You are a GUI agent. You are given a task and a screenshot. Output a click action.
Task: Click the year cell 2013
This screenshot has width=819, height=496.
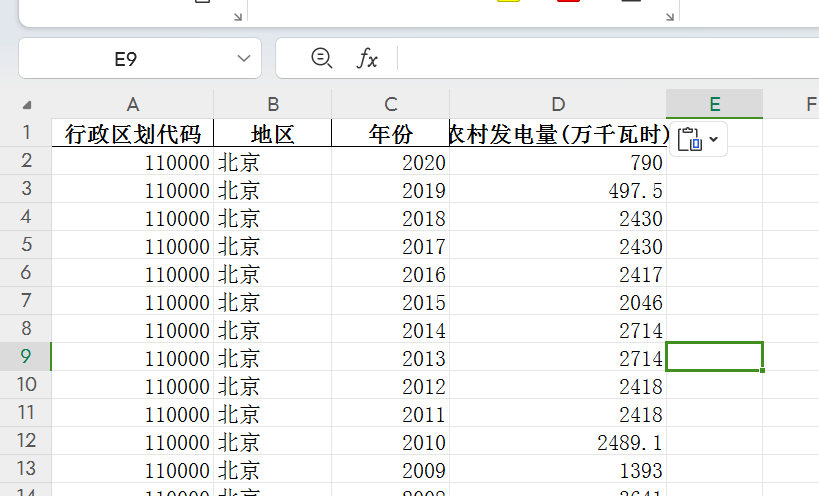click(x=391, y=358)
